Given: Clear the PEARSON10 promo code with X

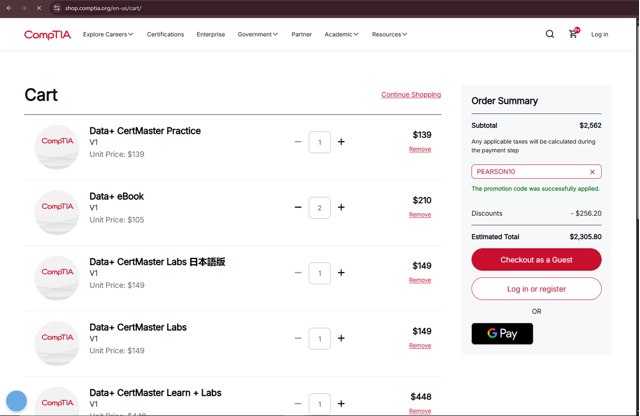Looking at the screenshot, I should pyautogui.click(x=592, y=172).
